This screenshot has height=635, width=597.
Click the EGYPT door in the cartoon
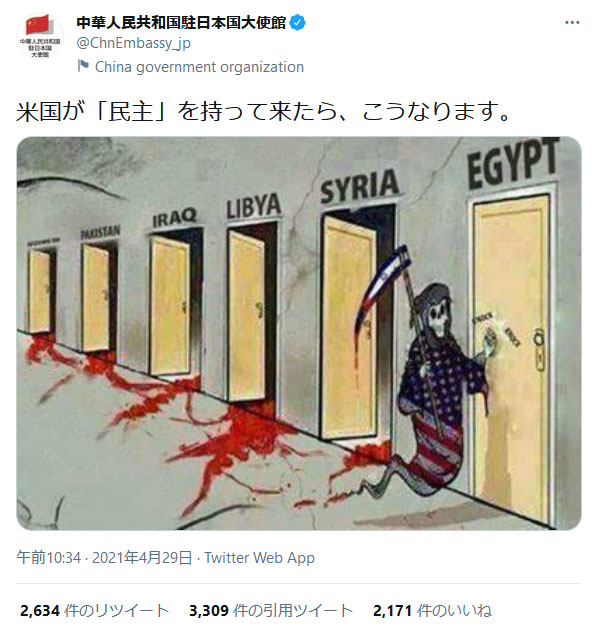point(512,358)
